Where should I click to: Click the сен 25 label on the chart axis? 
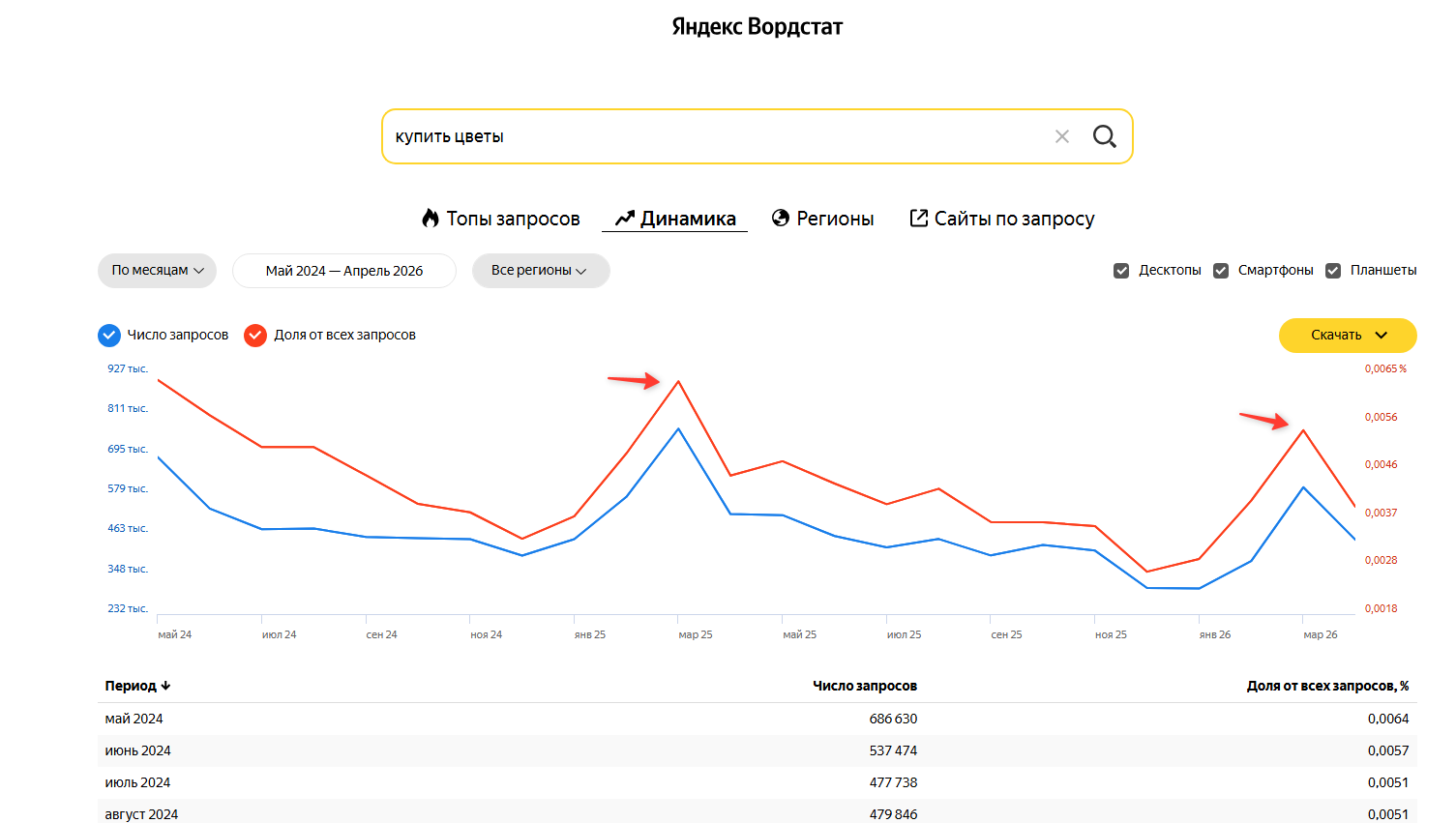click(x=1007, y=635)
